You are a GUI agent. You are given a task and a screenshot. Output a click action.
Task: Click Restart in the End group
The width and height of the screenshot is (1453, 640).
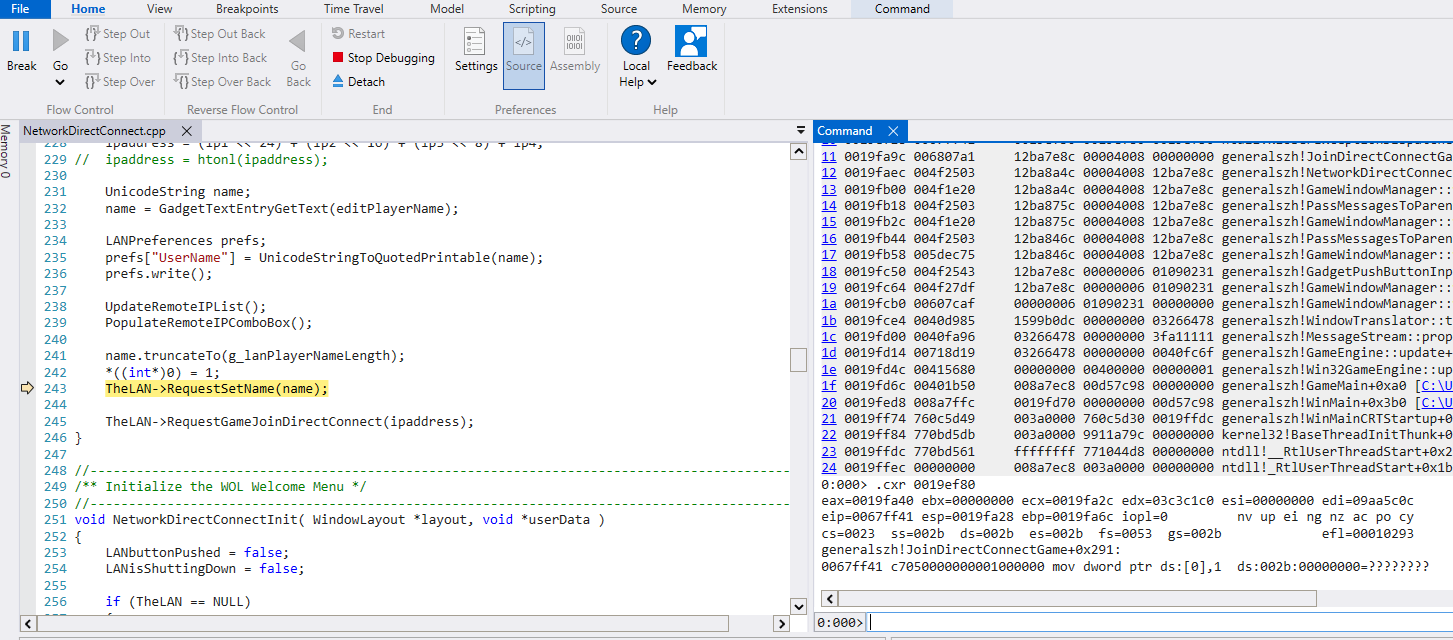pyautogui.click(x=358, y=34)
